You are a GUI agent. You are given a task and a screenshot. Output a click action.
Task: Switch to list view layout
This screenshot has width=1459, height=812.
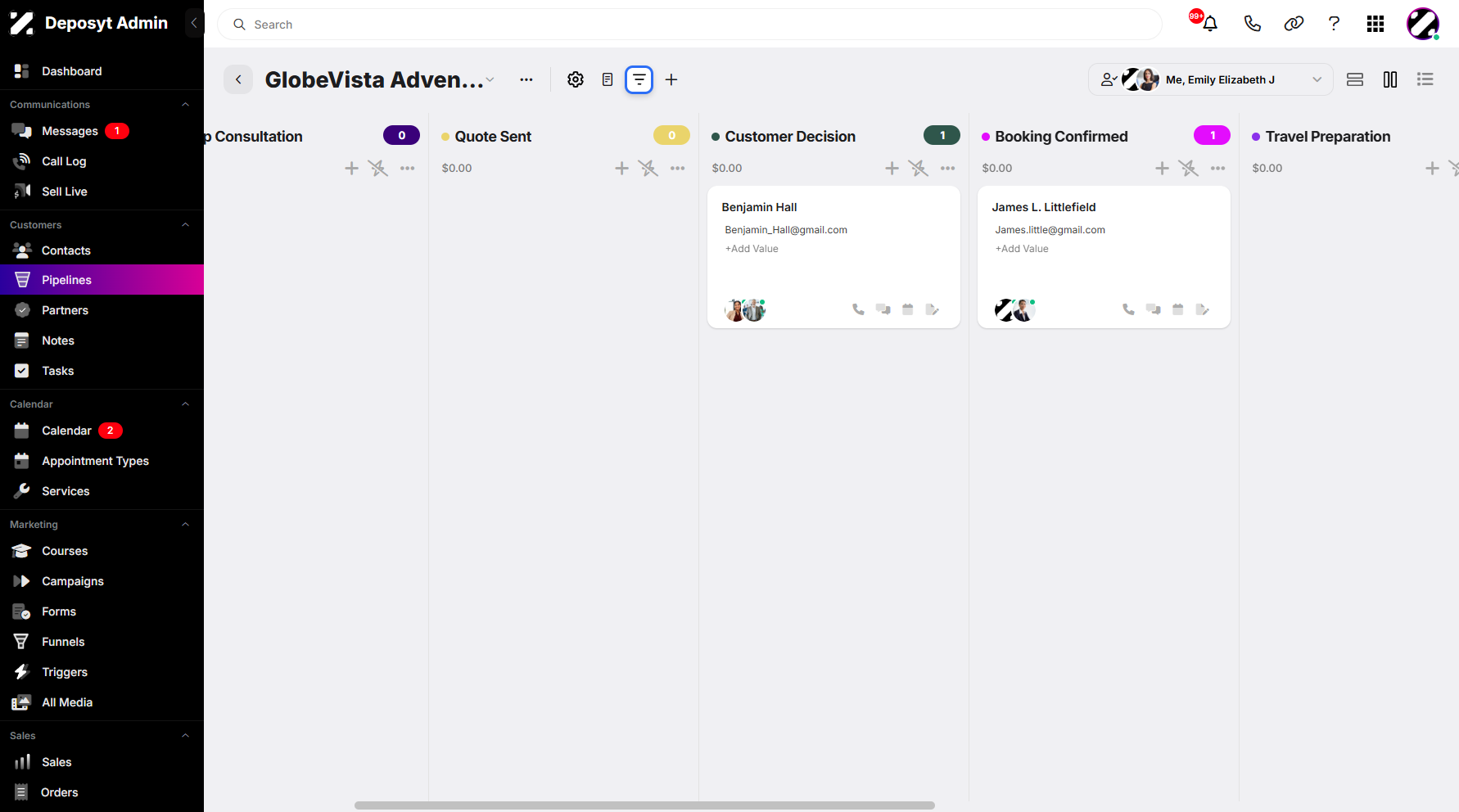pos(1425,79)
